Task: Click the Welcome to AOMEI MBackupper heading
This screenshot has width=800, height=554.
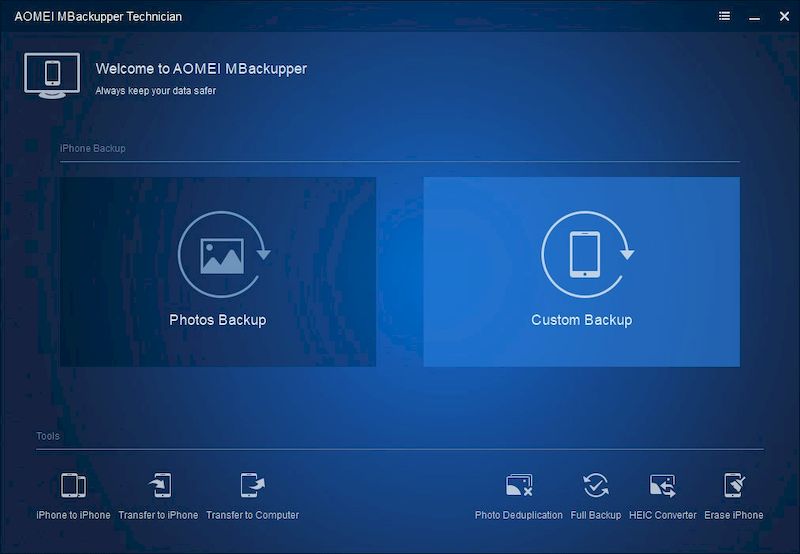Action: point(202,69)
